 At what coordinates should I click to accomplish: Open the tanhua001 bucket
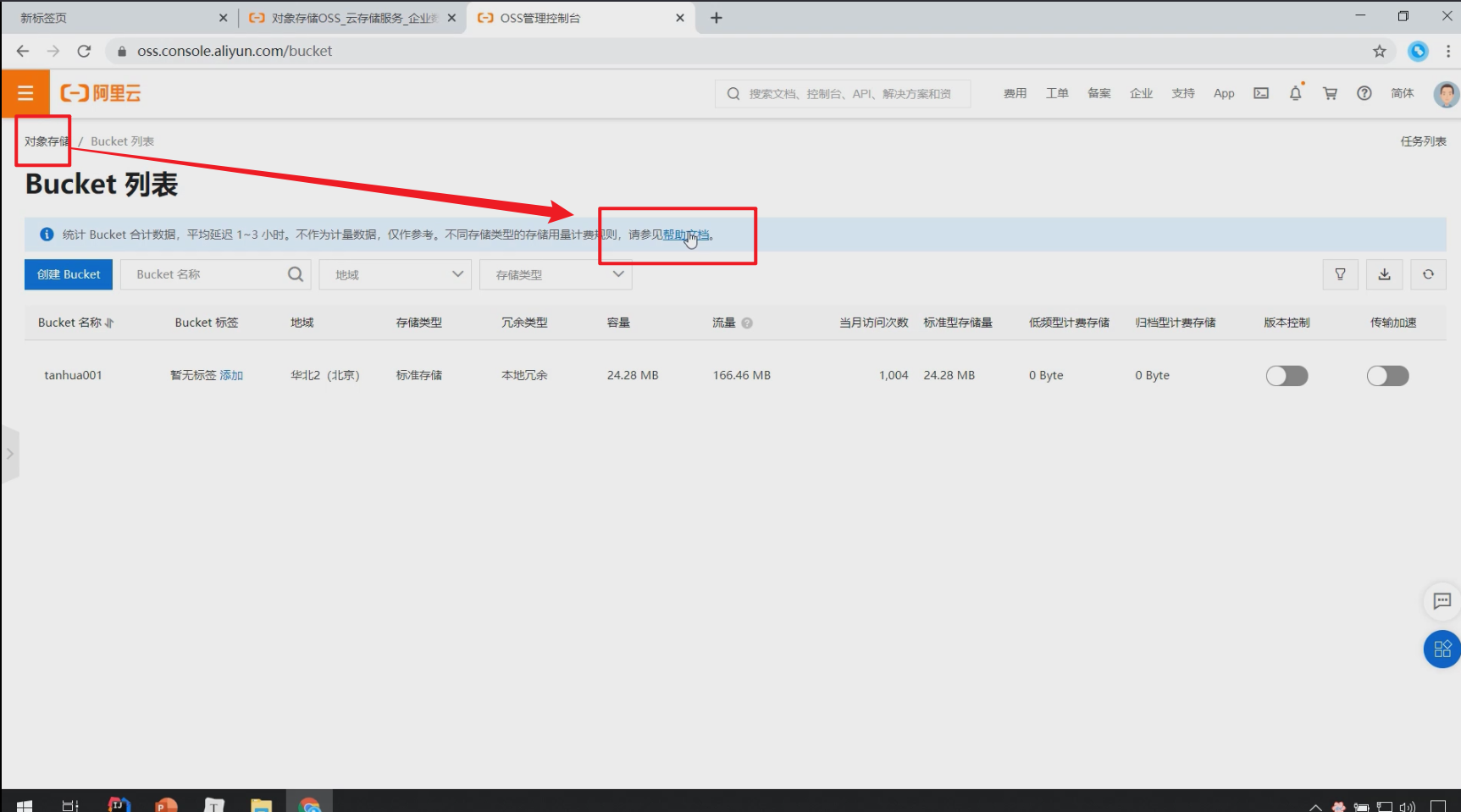[73, 375]
